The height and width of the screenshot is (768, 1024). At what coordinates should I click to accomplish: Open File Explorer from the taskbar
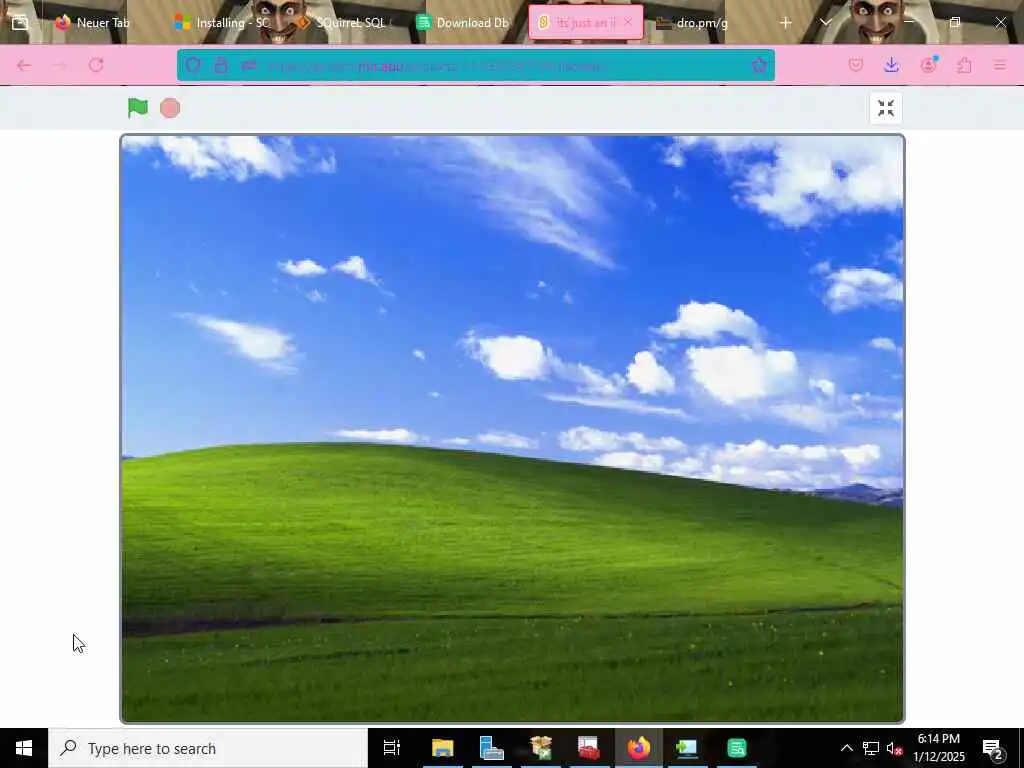pyautogui.click(x=442, y=748)
